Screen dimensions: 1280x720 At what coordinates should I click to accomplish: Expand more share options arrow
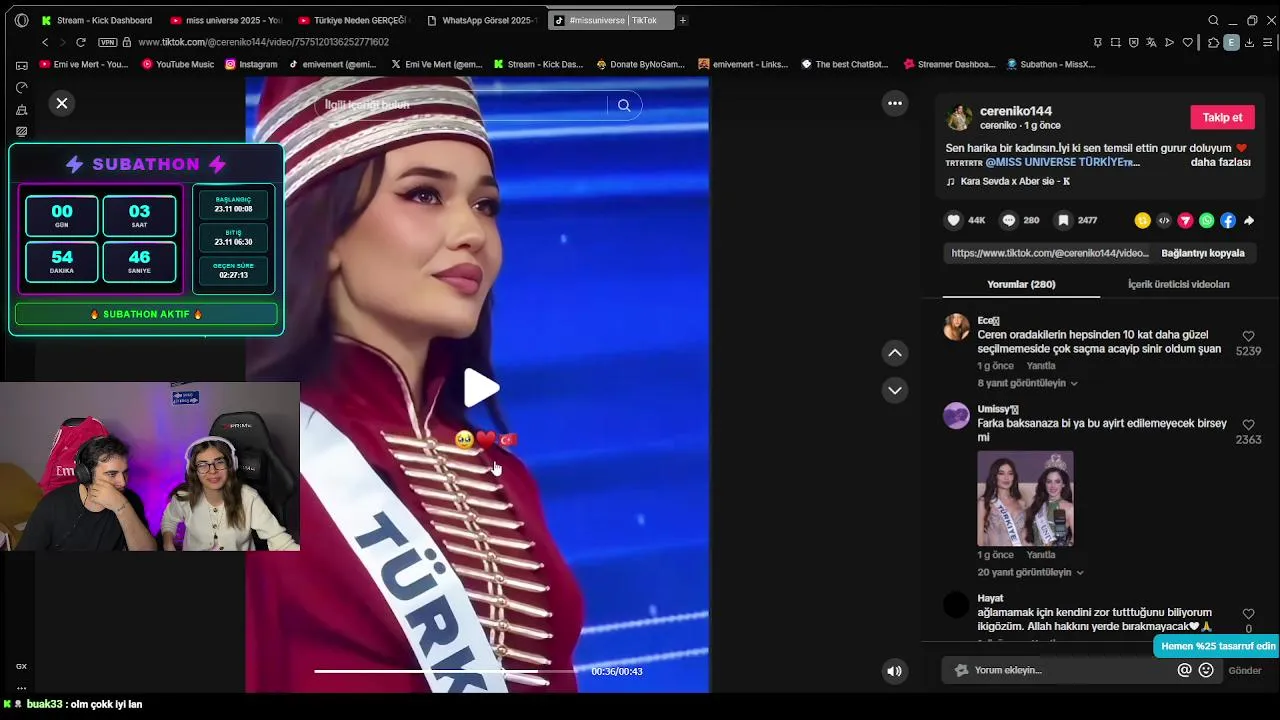(1249, 220)
